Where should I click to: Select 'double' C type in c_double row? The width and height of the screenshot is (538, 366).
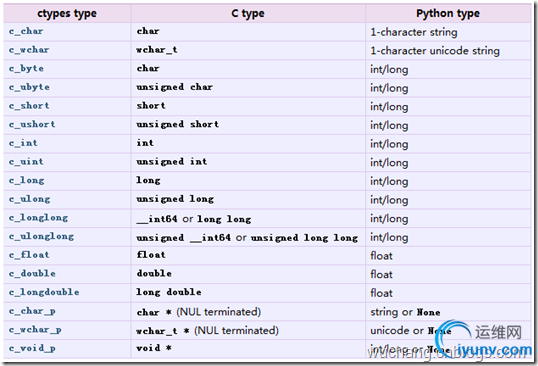[154, 273]
